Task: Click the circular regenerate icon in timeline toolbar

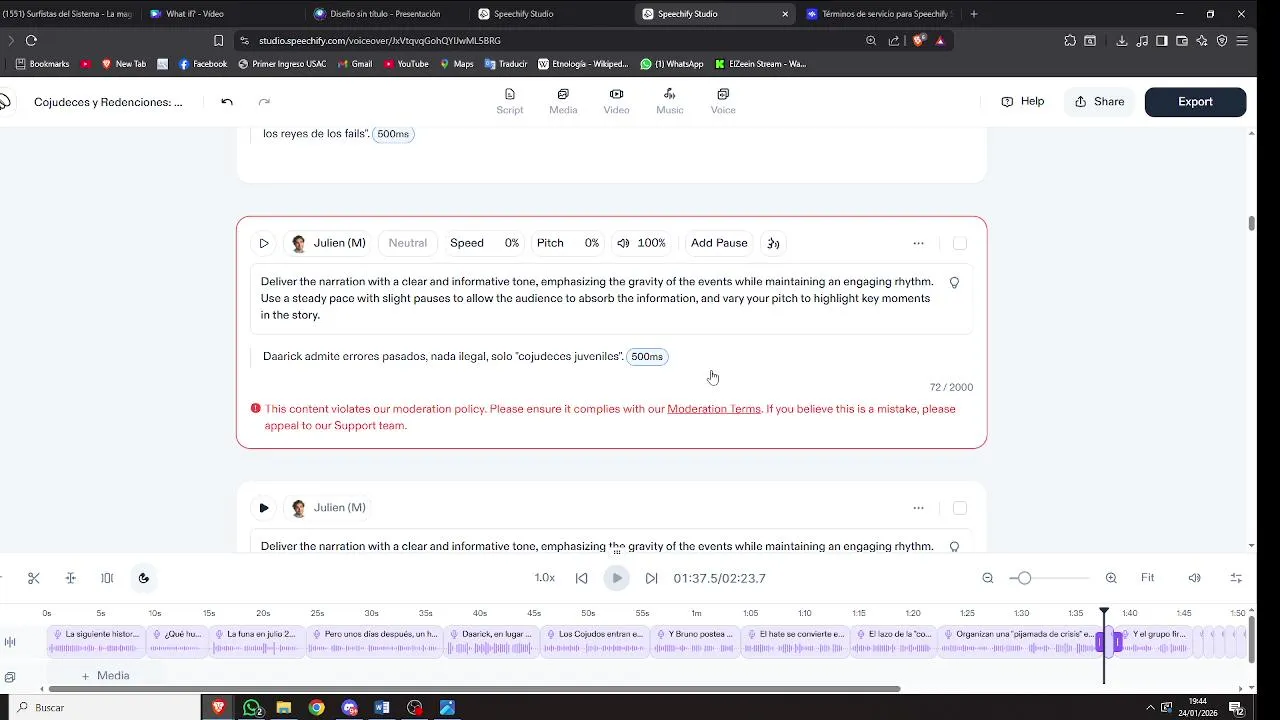Action: (144, 578)
